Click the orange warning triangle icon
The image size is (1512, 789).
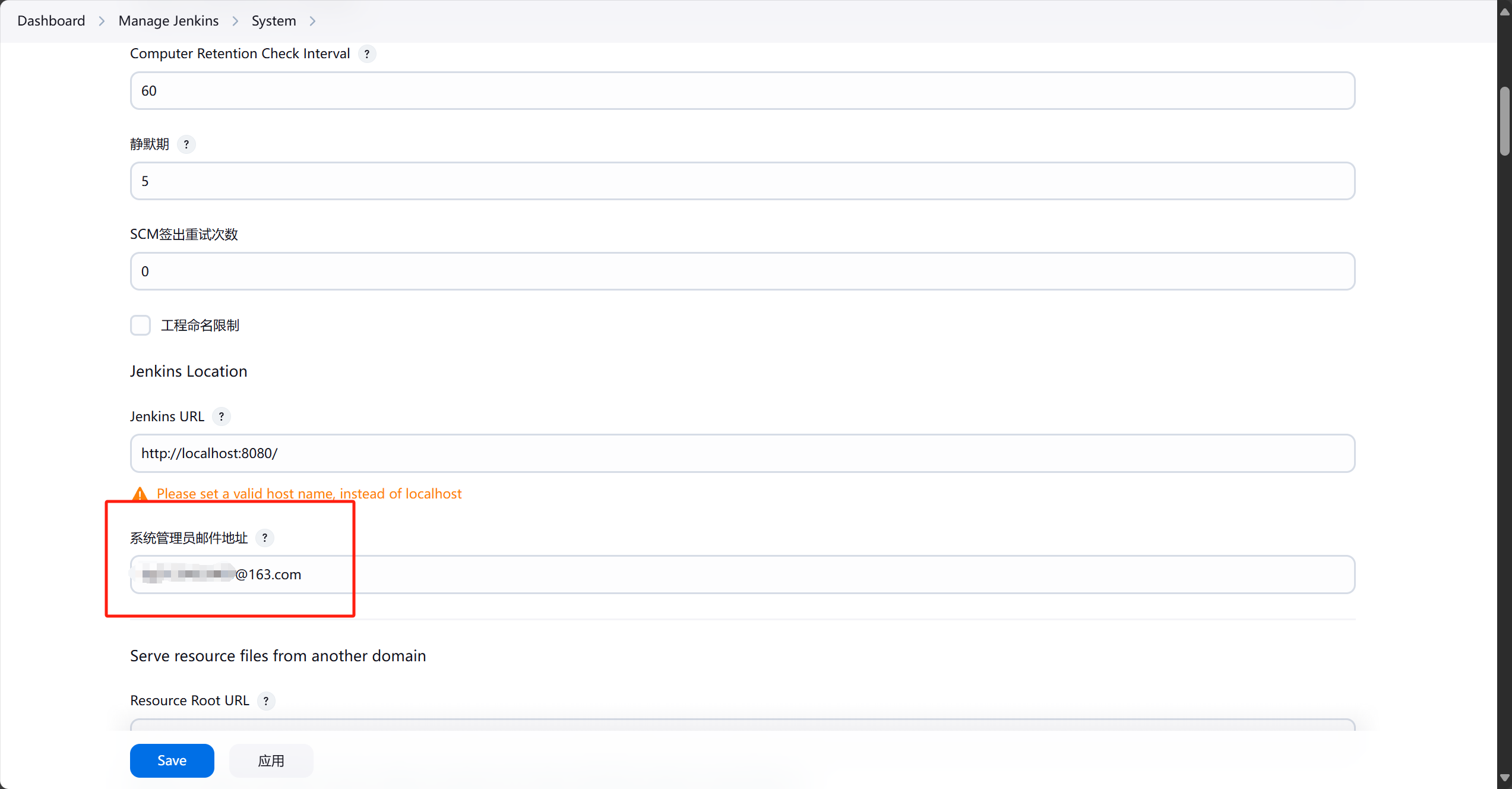pyautogui.click(x=140, y=494)
